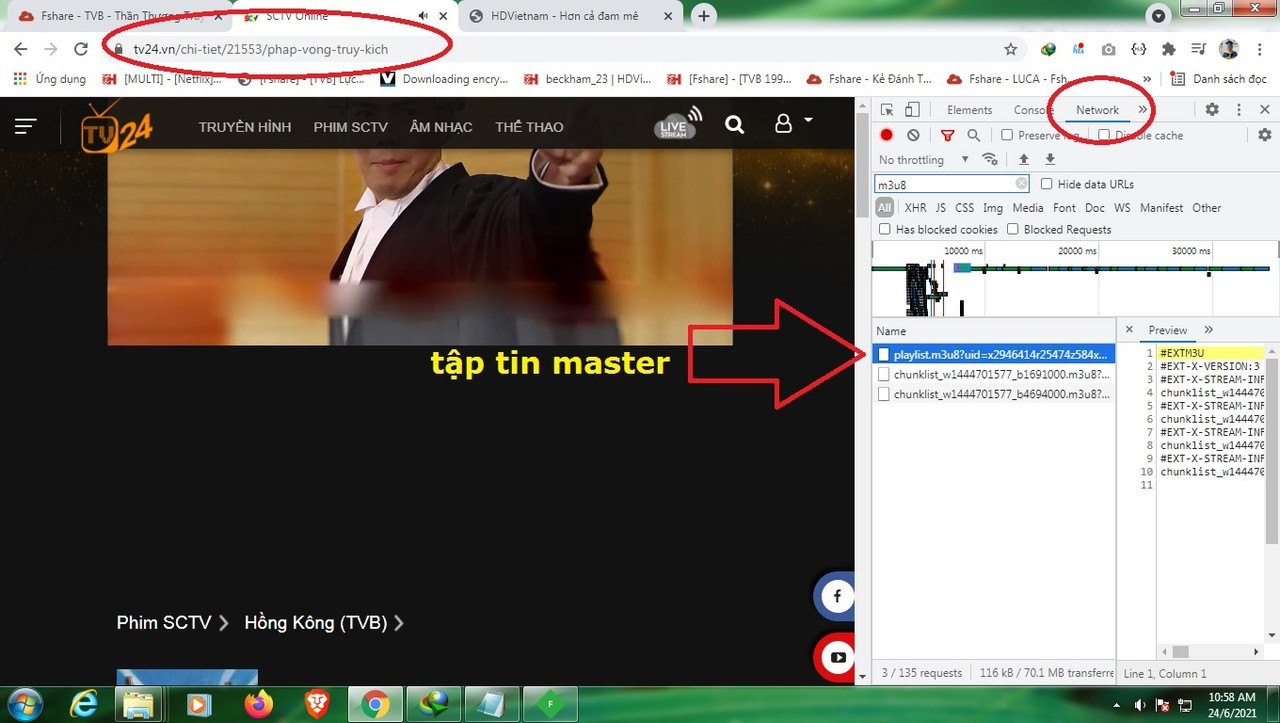Open No throttling dropdown
The height and width of the screenshot is (723, 1280).
(924, 160)
